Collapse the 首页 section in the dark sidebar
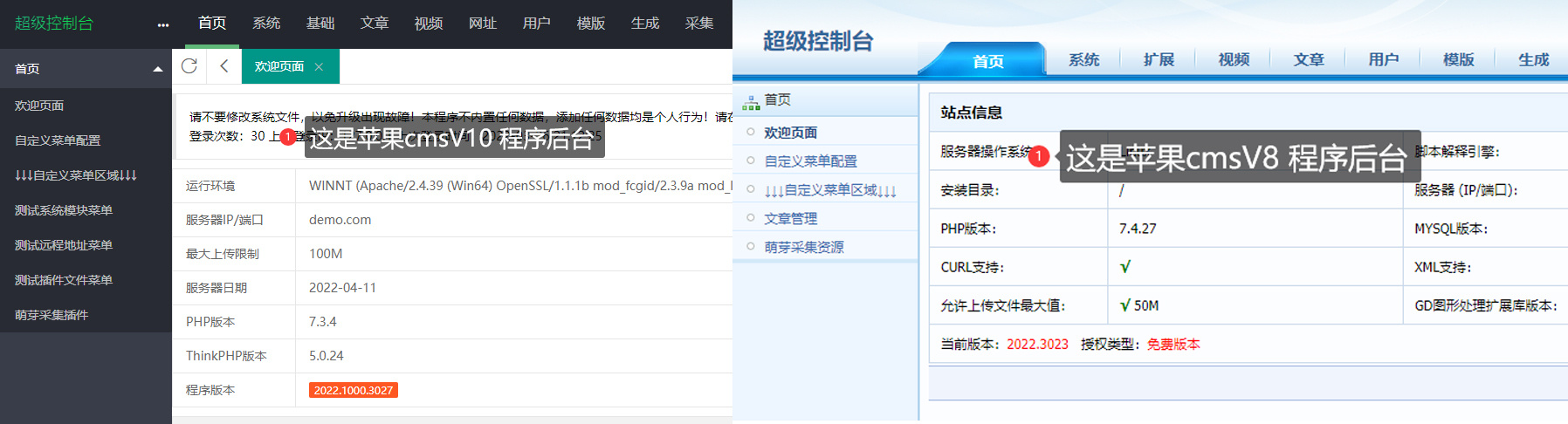This screenshot has width=1568, height=424. [x=158, y=69]
